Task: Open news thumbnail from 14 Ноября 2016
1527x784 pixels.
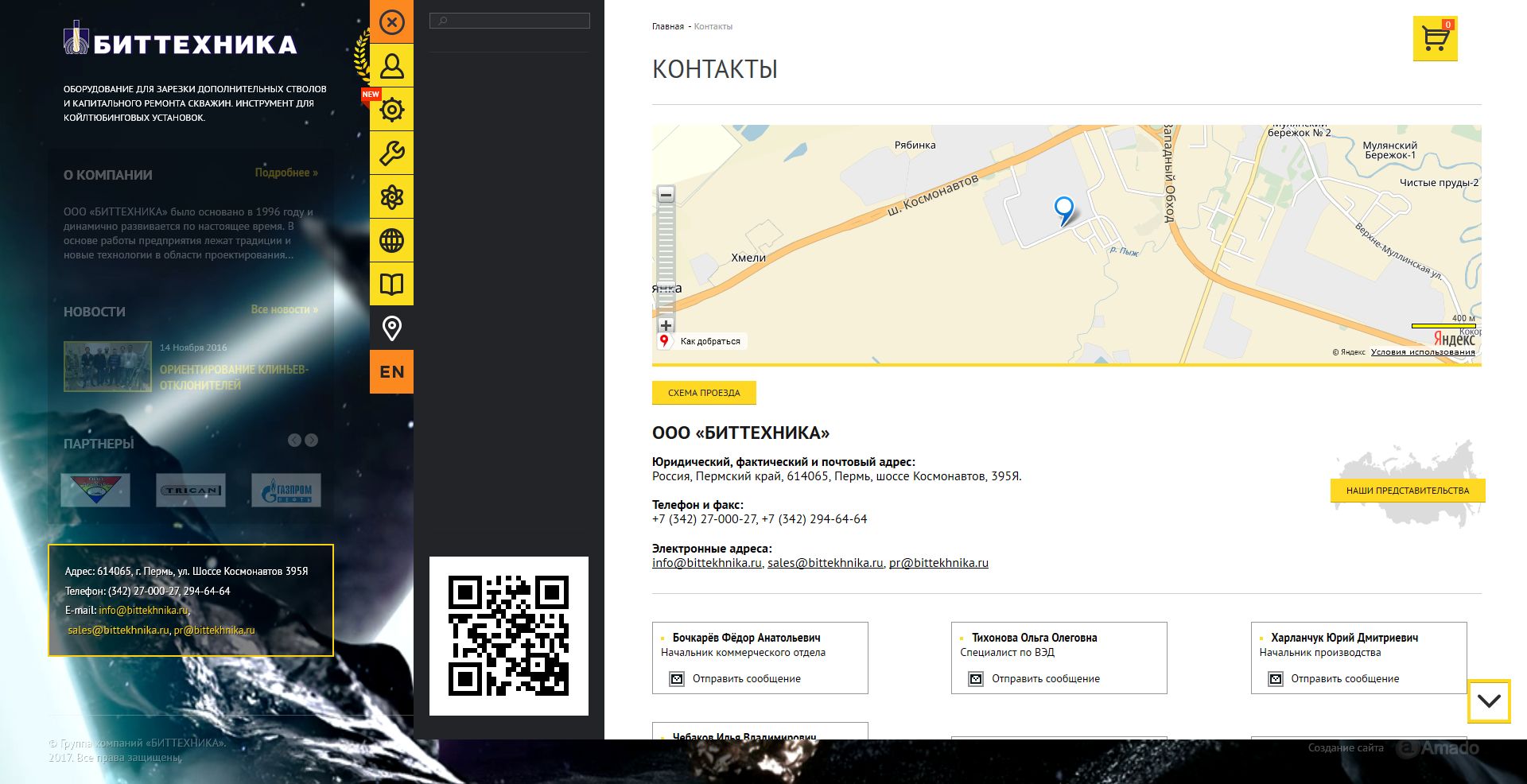Action: pyautogui.click(x=107, y=367)
